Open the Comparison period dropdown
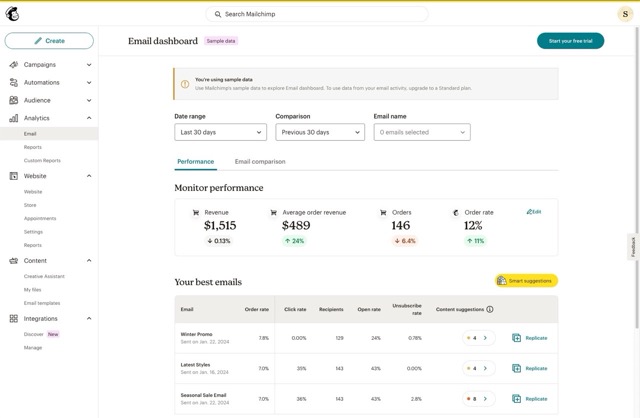This screenshot has width=640, height=418. click(x=320, y=132)
